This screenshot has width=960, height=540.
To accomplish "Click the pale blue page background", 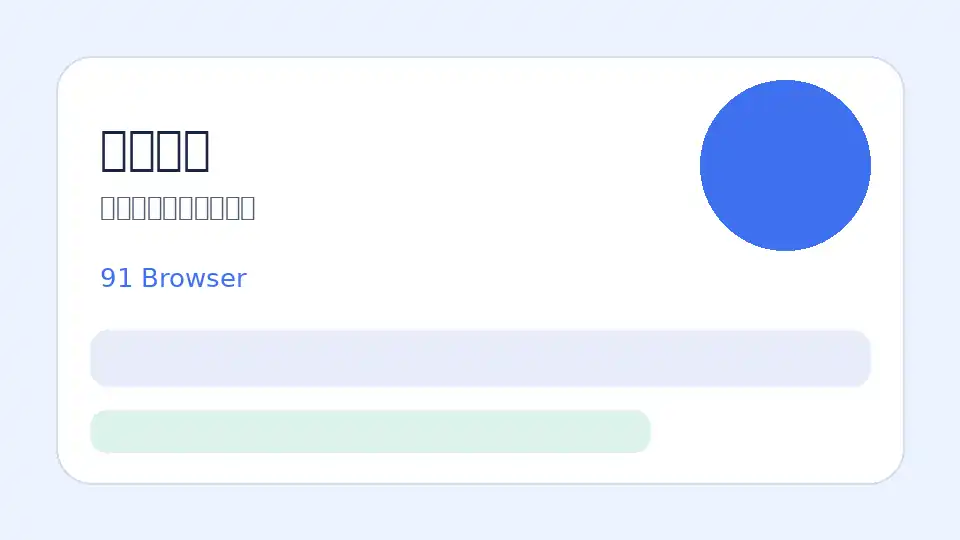I will [481, 24].
